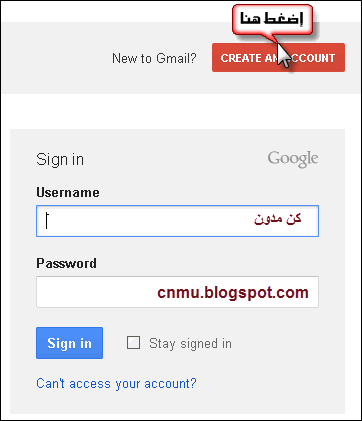Click the mouse pointer arrow graphic
Screen dimensions: 362x421
[x=284, y=55]
